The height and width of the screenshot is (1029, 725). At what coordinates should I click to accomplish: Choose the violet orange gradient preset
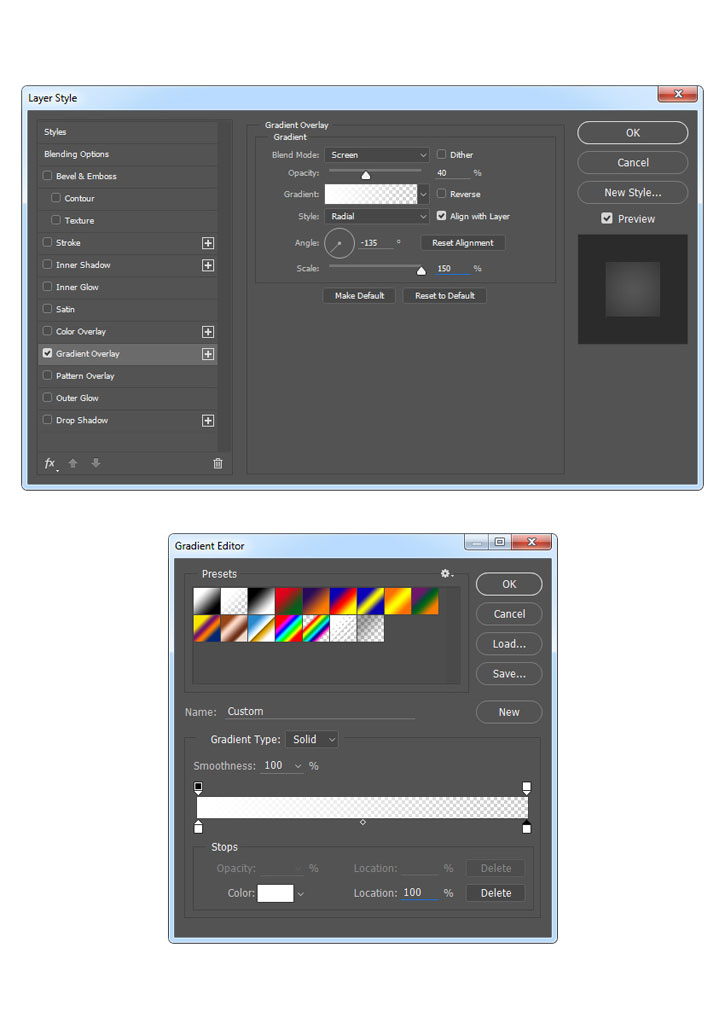point(316,601)
